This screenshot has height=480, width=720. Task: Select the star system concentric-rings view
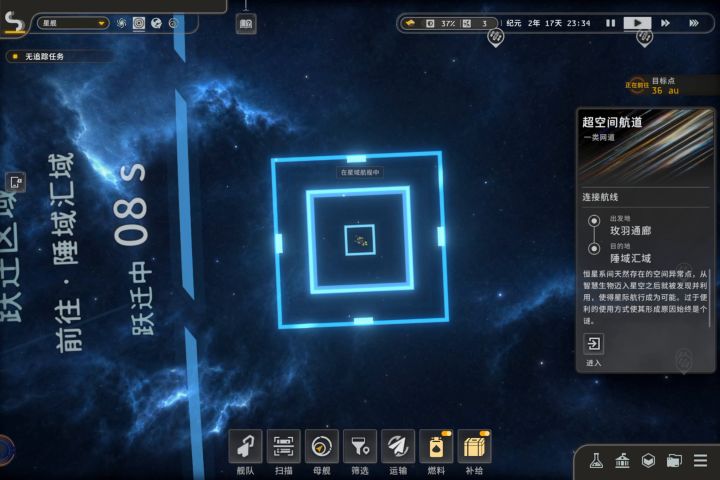(x=139, y=23)
